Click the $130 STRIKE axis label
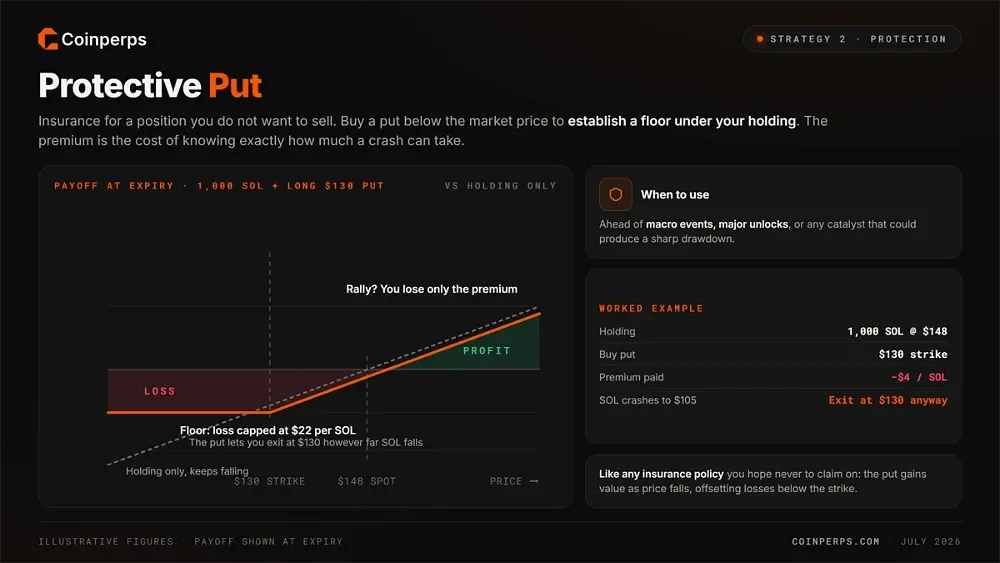The image size is (1000, 563). point(269,481)
